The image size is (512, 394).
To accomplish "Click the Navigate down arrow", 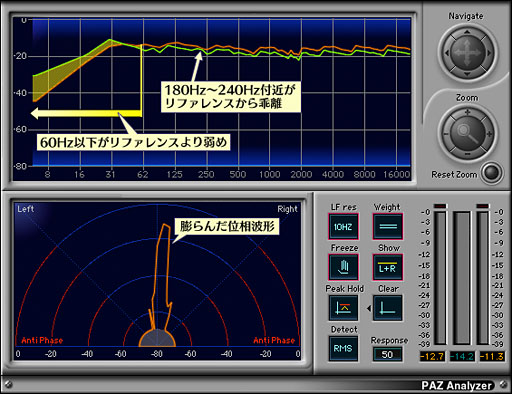I will (x=467, y=74).
